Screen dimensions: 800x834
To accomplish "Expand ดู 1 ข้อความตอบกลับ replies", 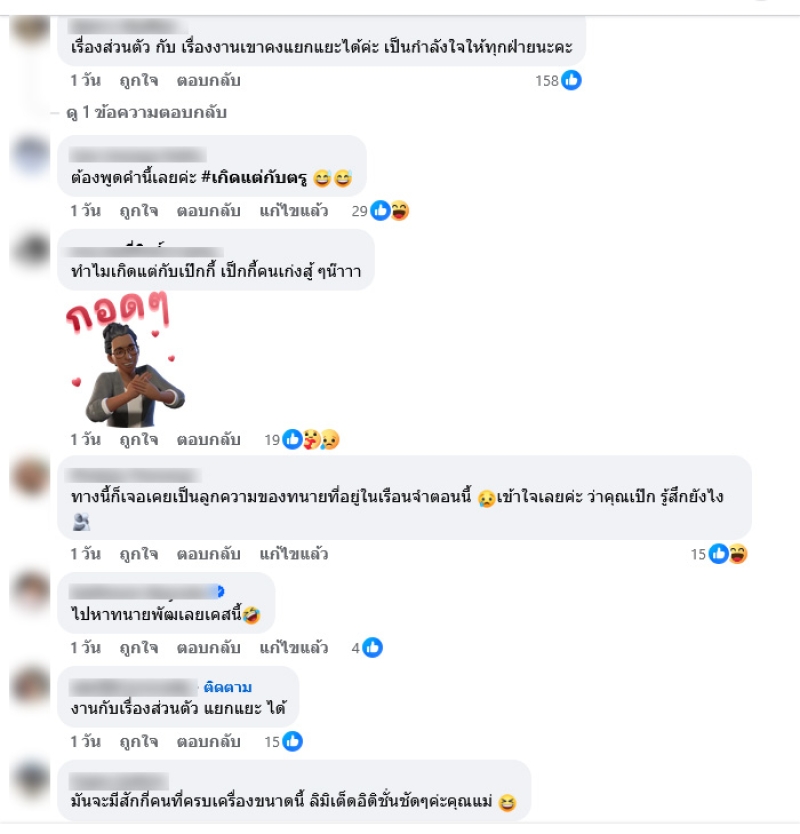I will (x=146, y=112).
